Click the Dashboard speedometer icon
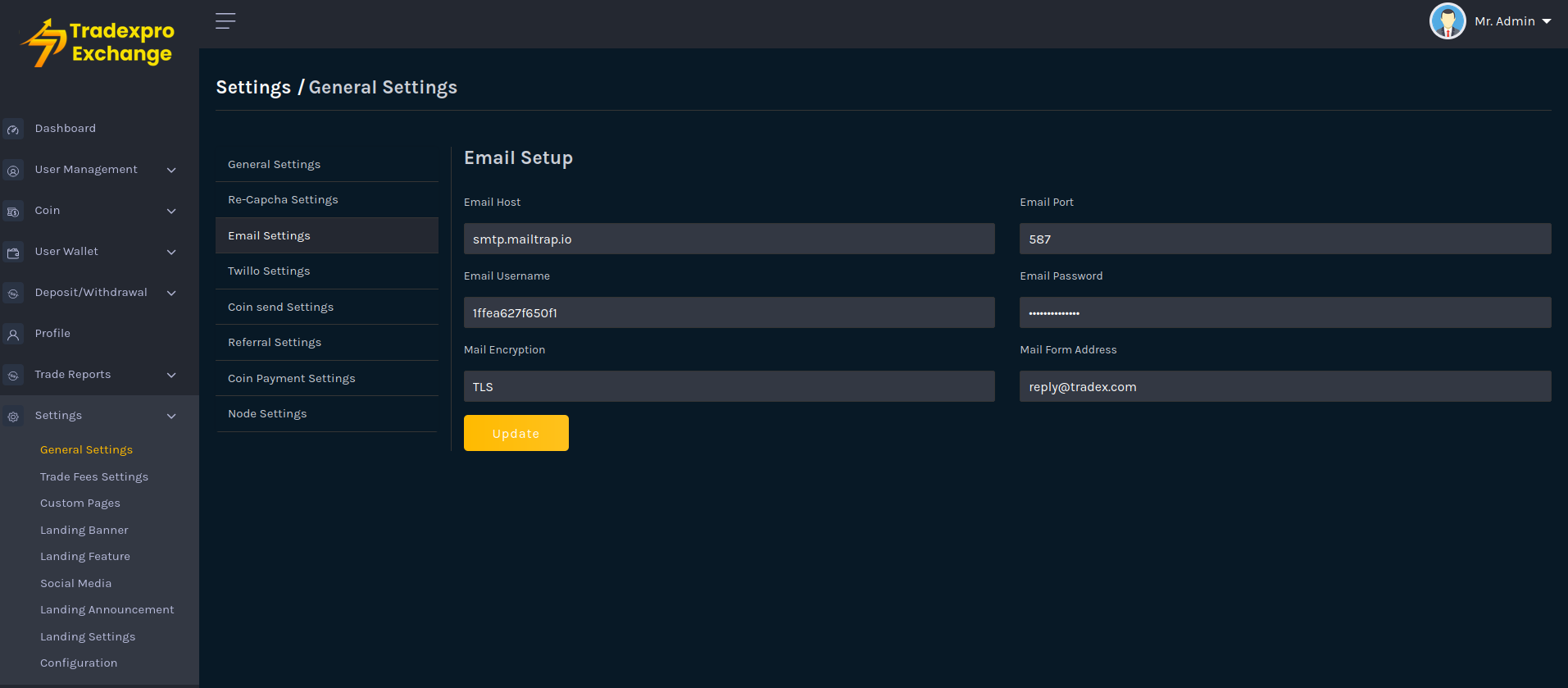This screenshot has height=688, width=1568. (13, 130)
